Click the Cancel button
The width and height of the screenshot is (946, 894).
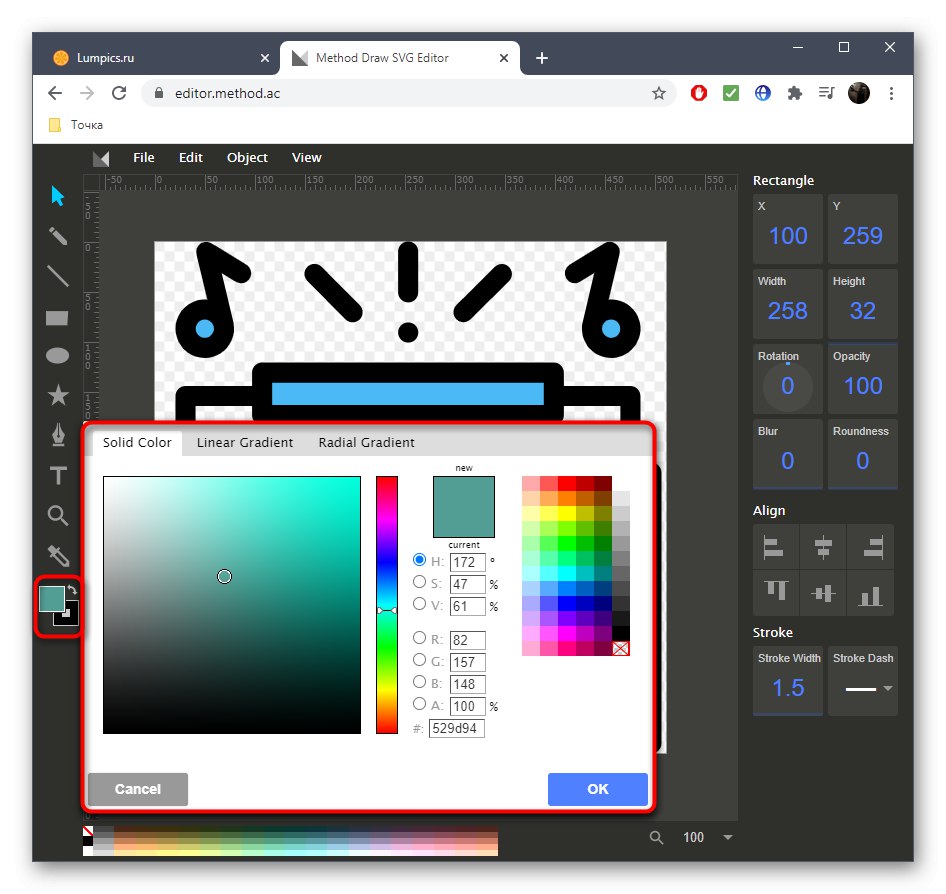(x=138, y=789)
